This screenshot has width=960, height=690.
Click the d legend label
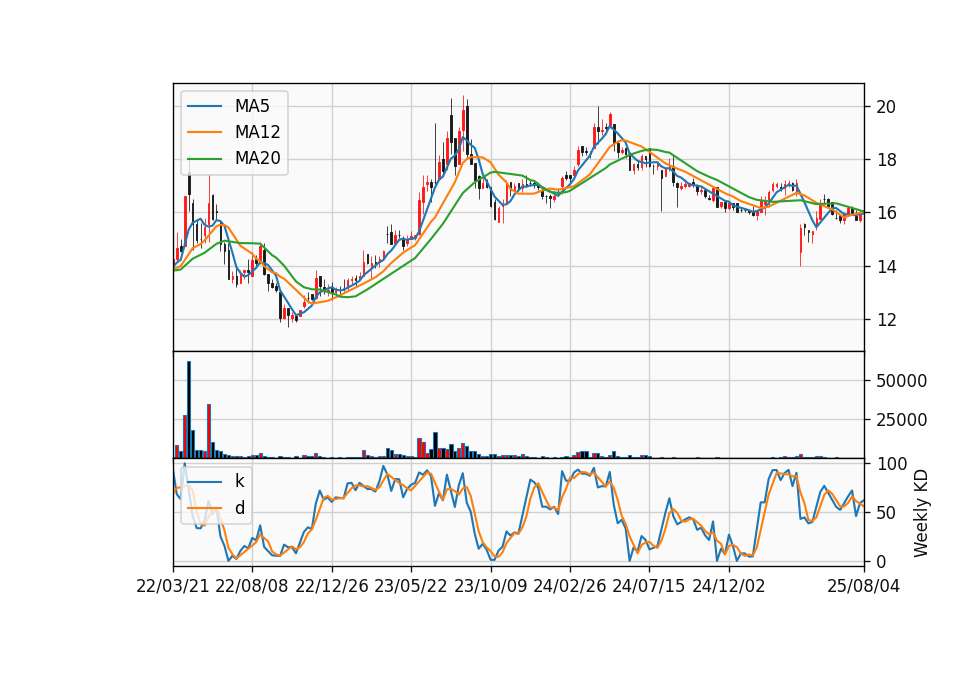coord(239,508)
